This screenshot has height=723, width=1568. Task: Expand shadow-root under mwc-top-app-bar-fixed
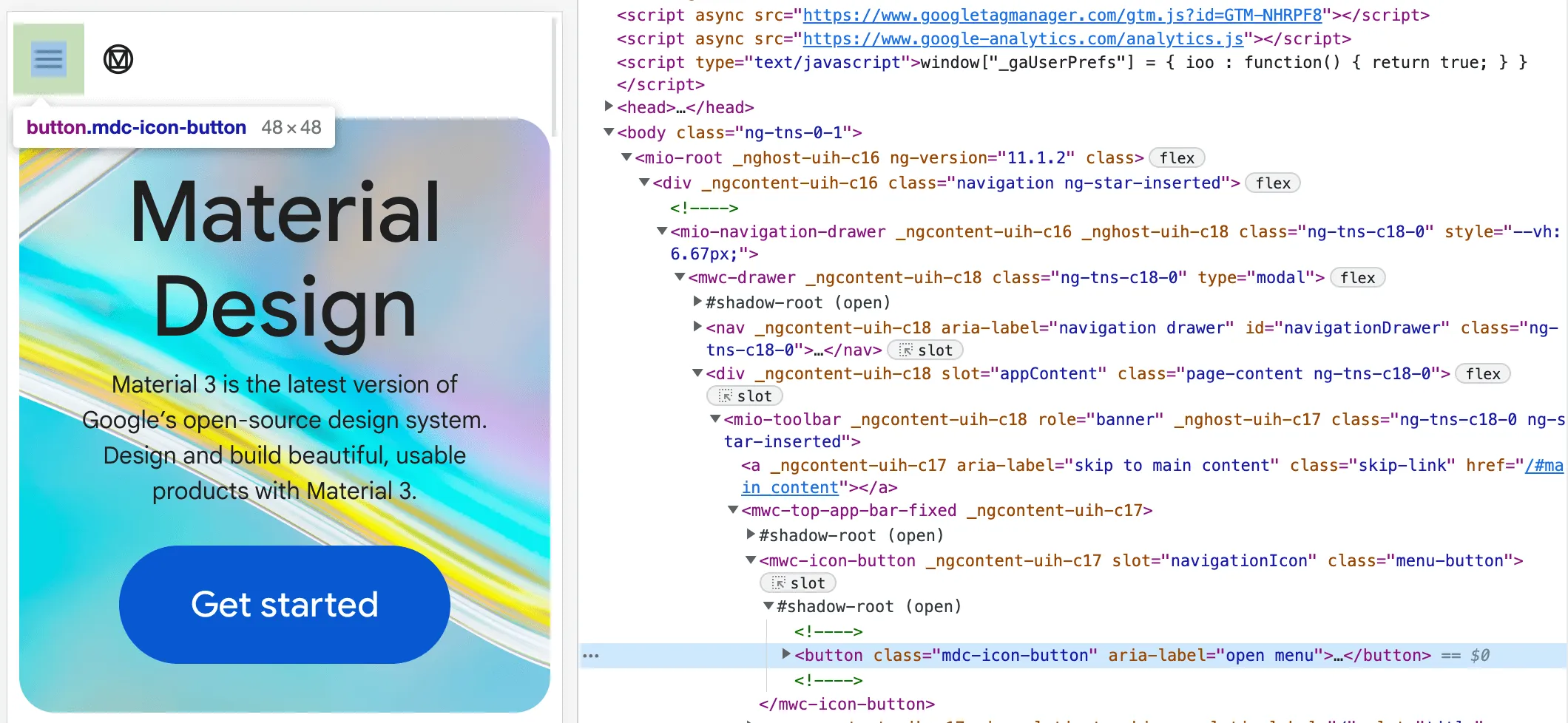(x=751, y=534)
